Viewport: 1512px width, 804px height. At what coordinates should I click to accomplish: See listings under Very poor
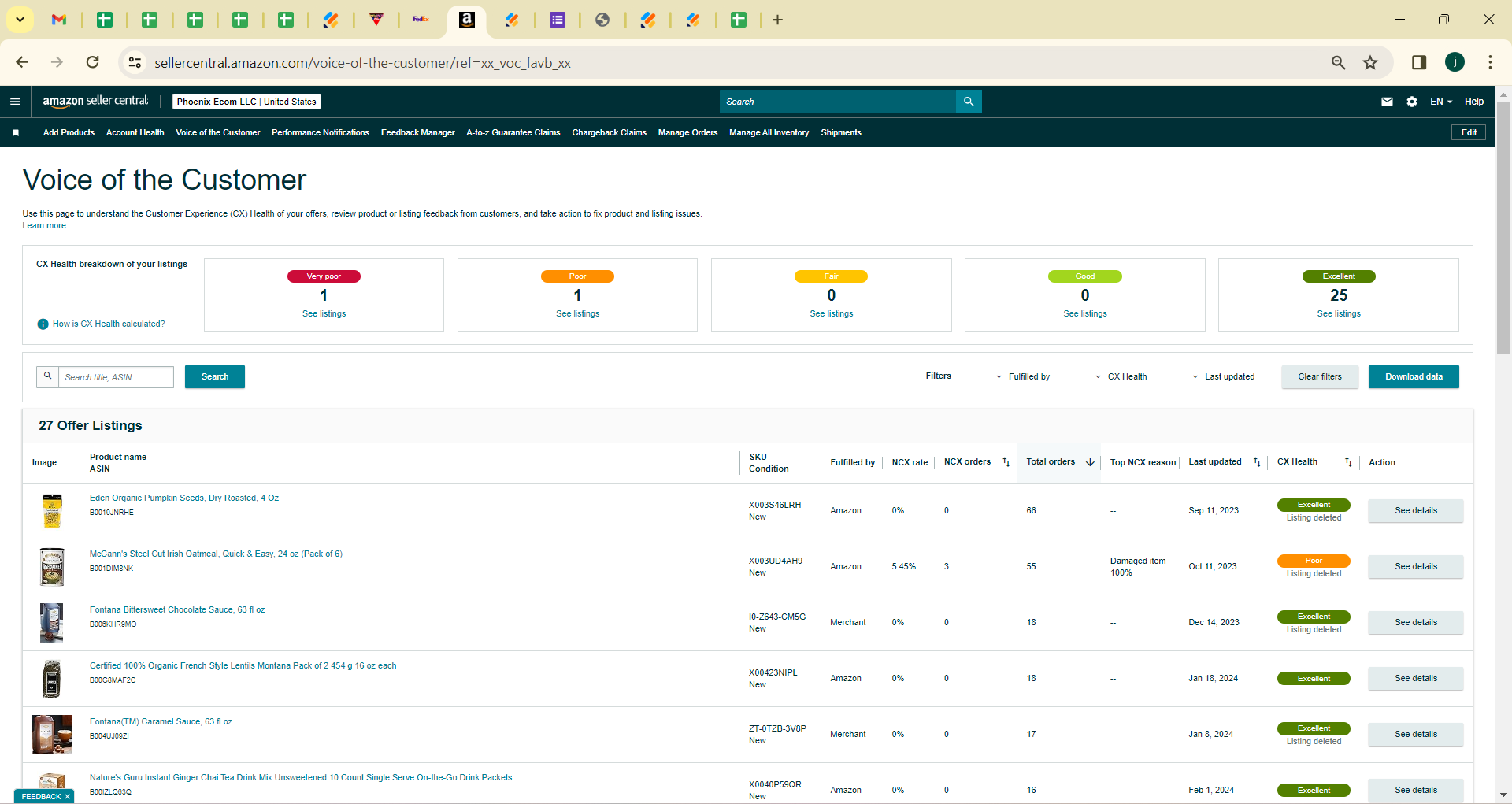click(324, 314)
